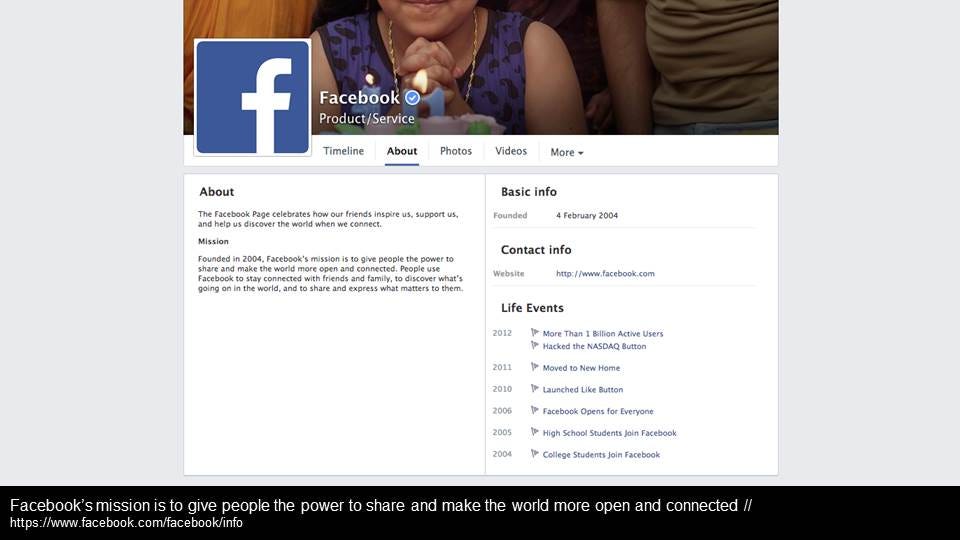Click flag icon beside College Students Join Facebook

[534, 454]
